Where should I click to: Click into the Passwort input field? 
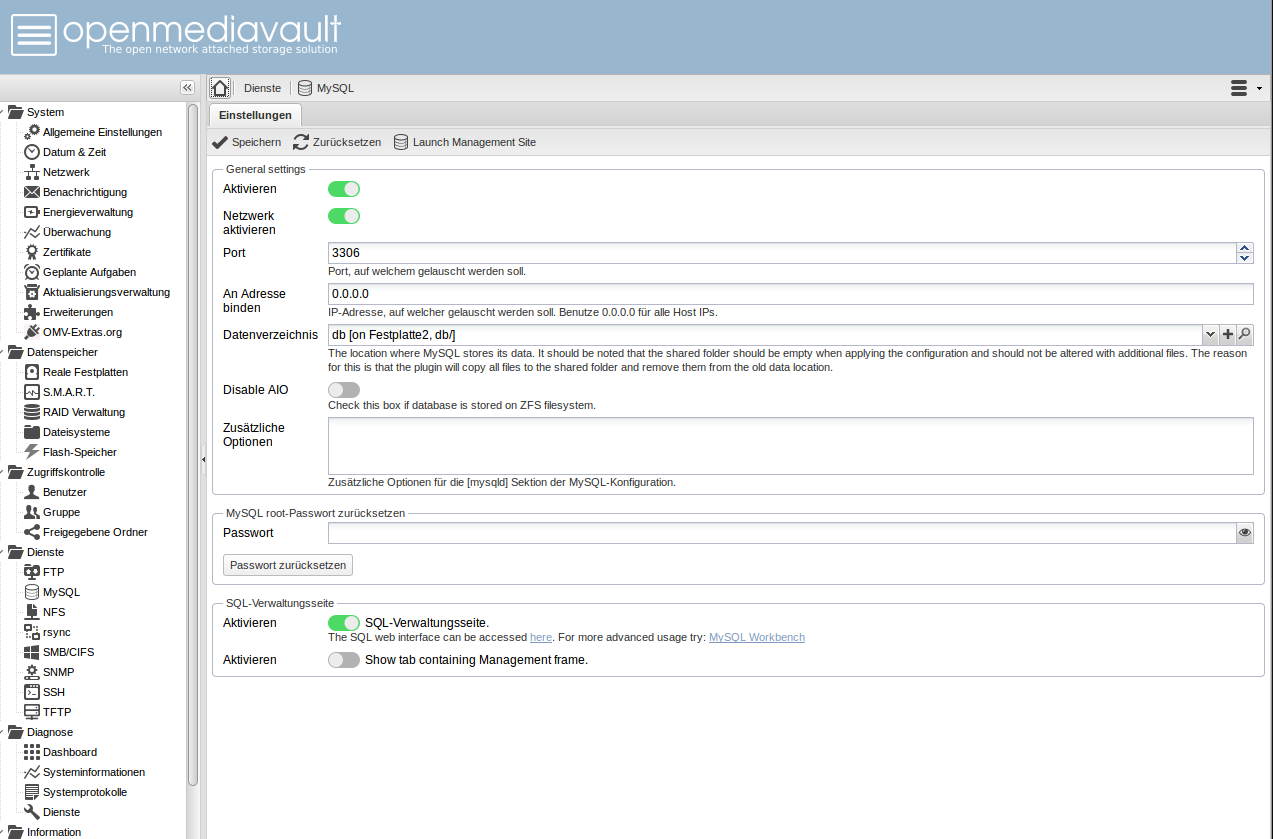782,534
